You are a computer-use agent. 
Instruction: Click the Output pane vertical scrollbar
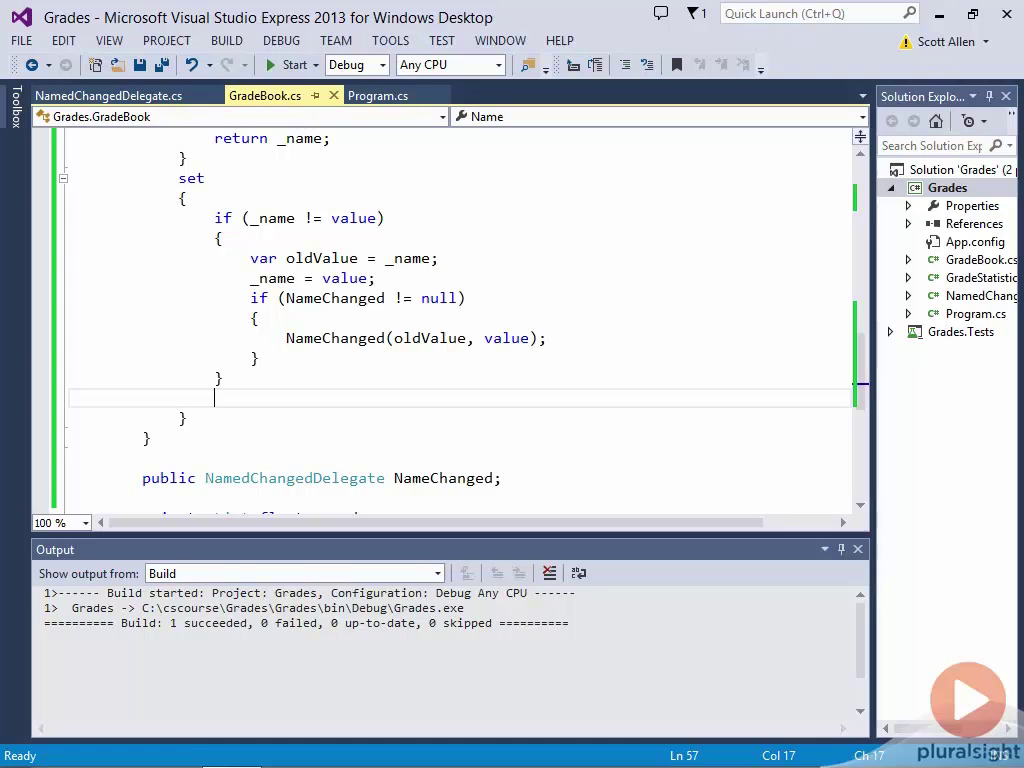point(861,639)
